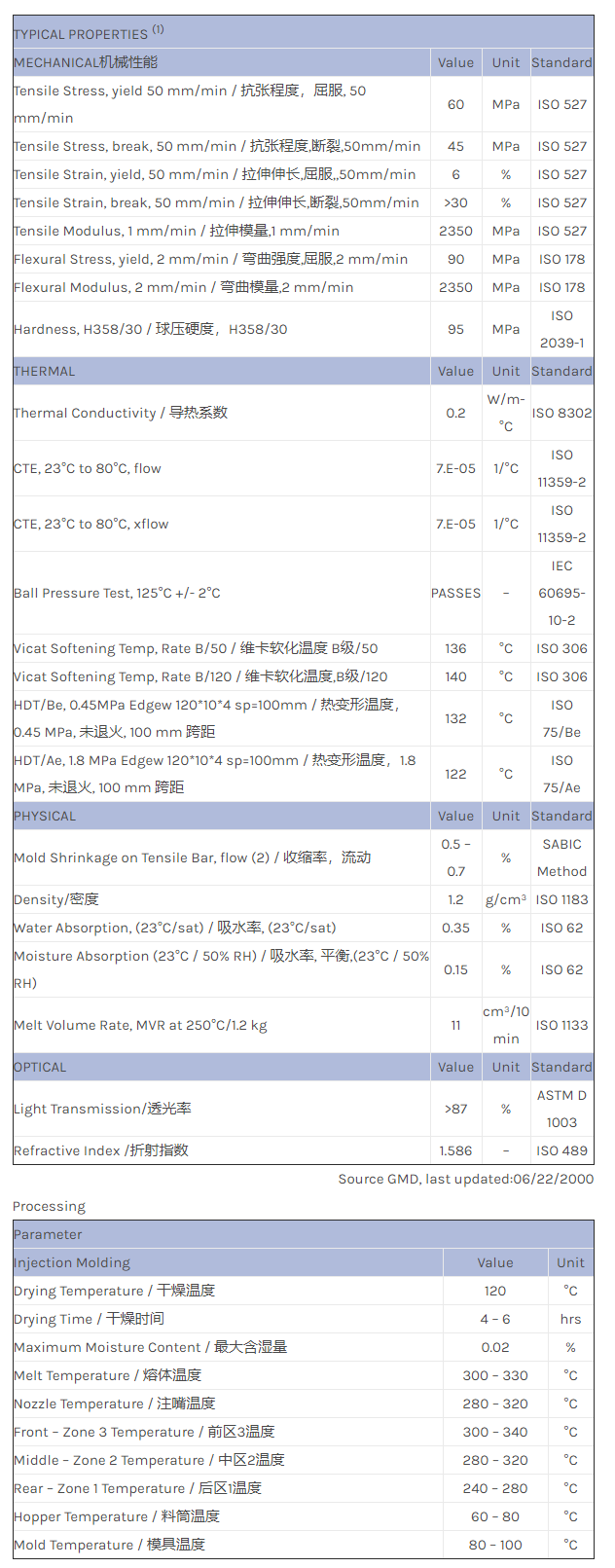Screen dimensions: 615x1568
Task: Select the Density row label
Action: click(56, 899)
